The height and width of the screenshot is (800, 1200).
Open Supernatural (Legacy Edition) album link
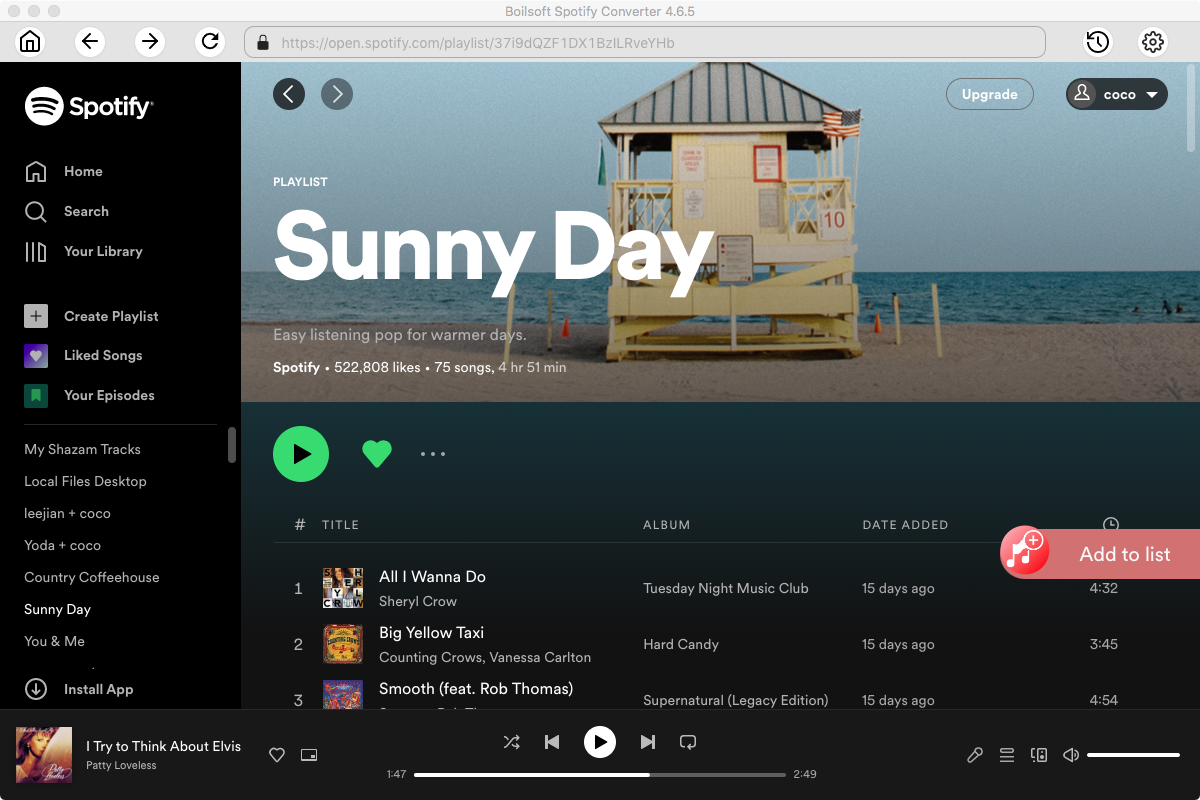pyautogui.click(x=736, y=700)
